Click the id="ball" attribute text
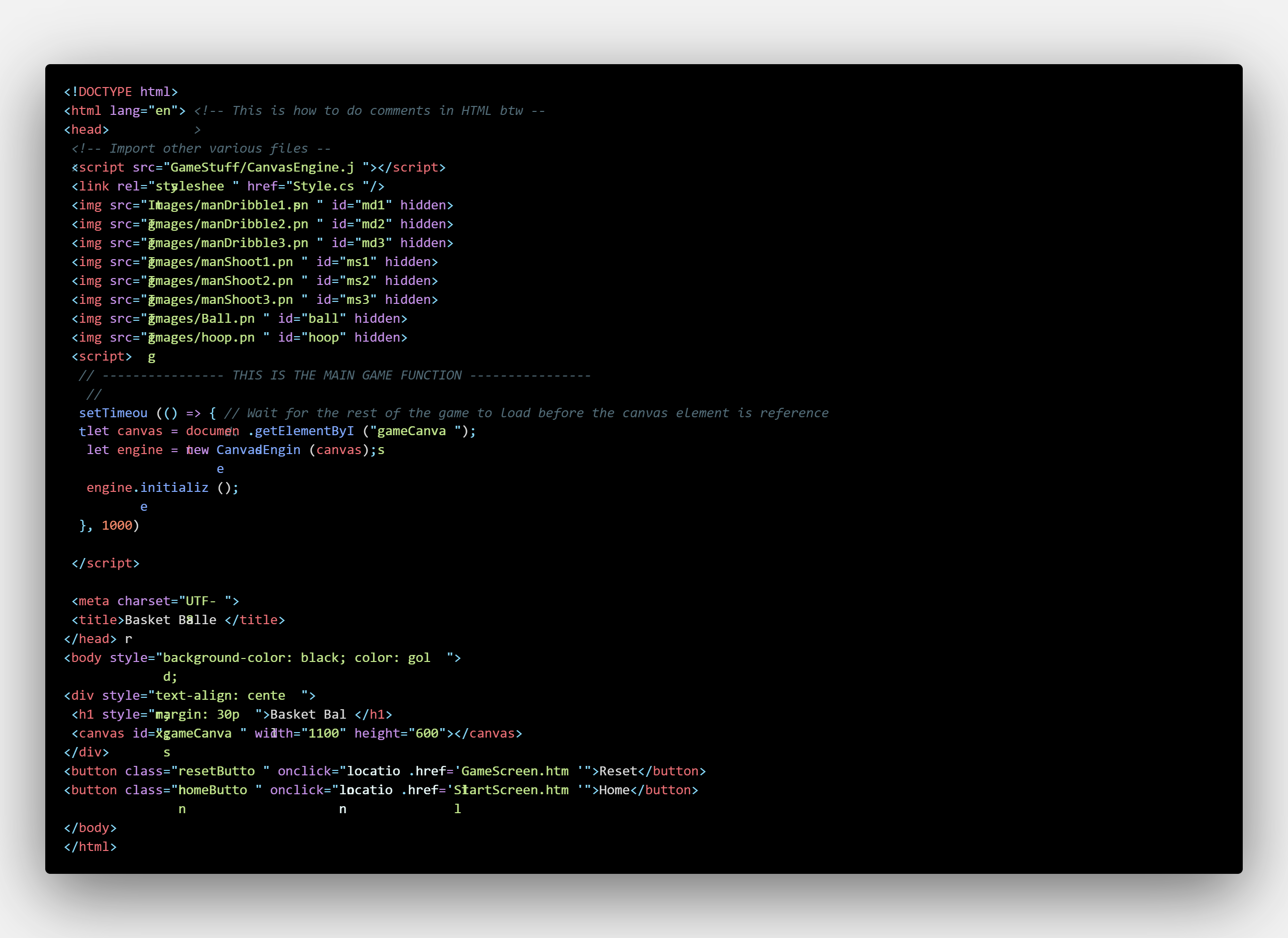This screenshot has height=938, width=1288. pos(312,318)
